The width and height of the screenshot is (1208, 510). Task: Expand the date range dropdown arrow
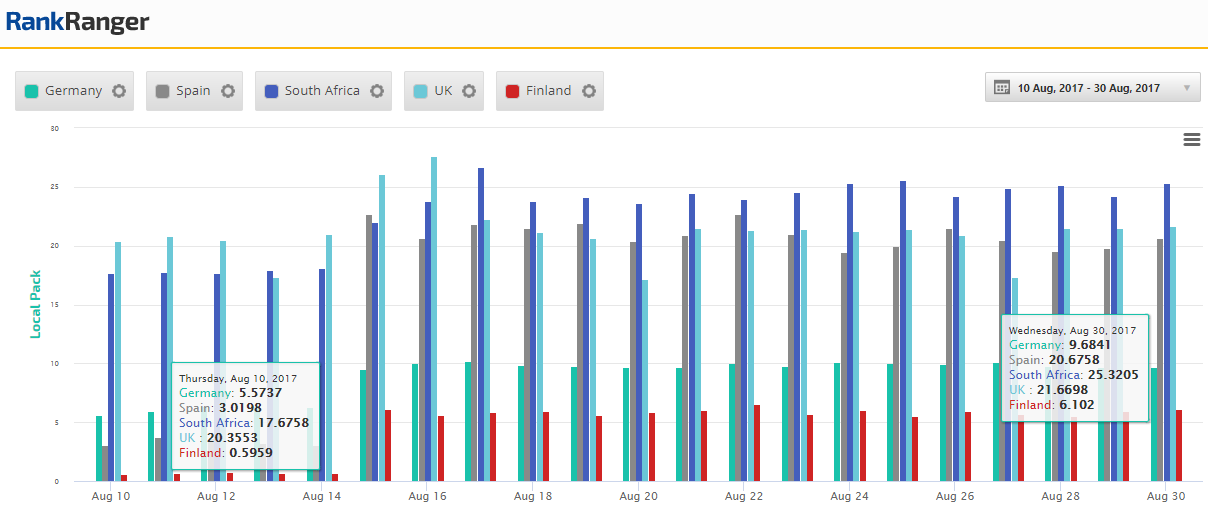click(1187, 88)
